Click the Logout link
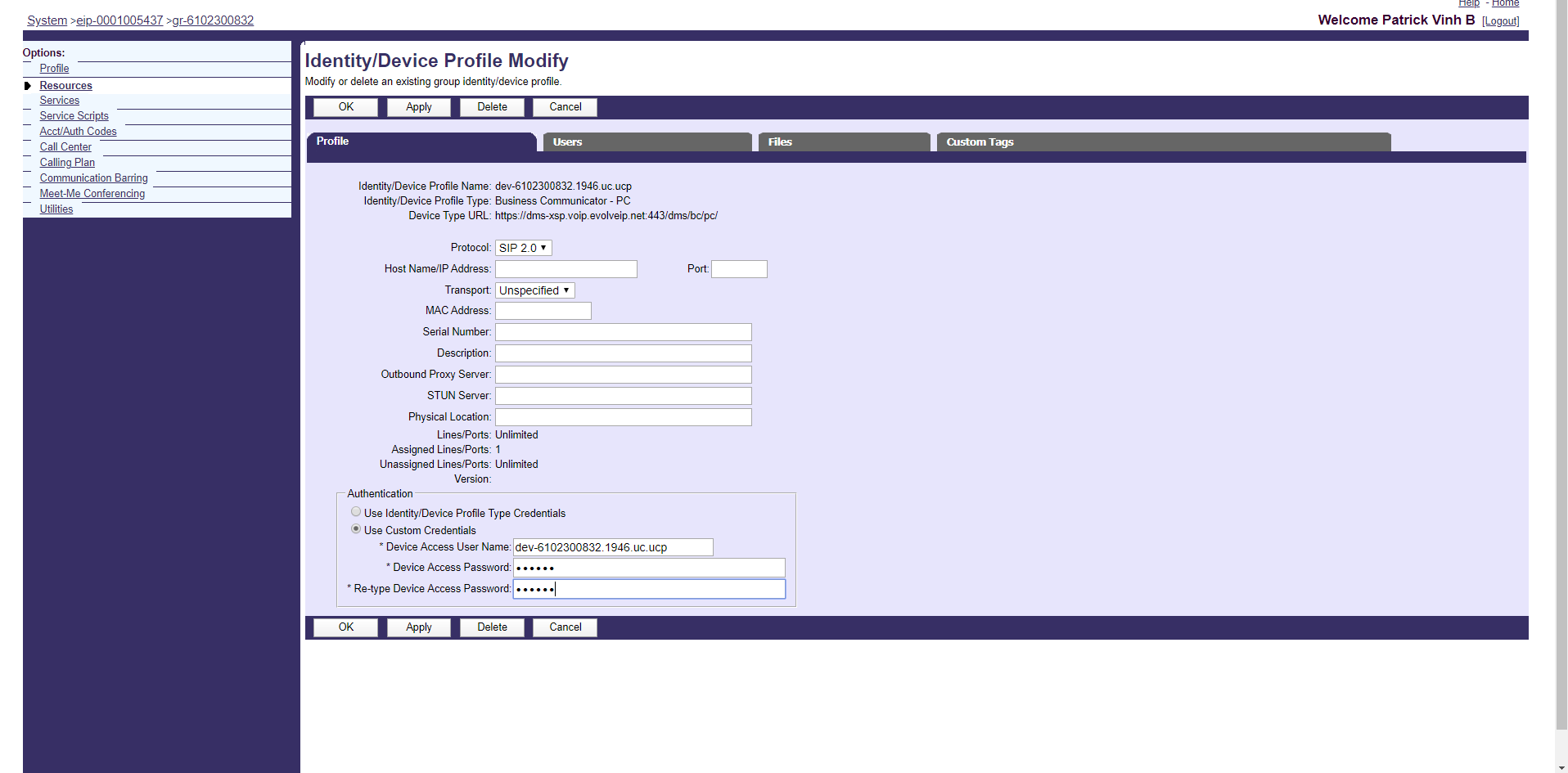Screen dimensions: 1568x773 point(1500,21)
